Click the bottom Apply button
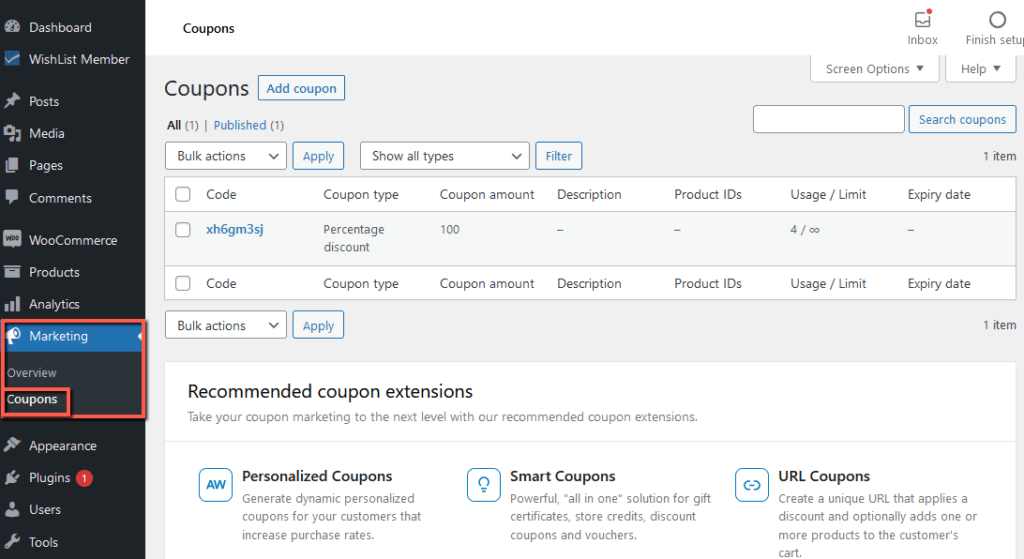The image size is (1024, 559). click(318, 325)
